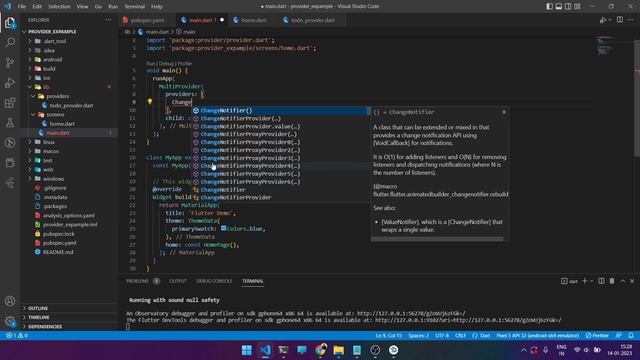The image size is (640, 360).
Task: Open Customize Layout icon
Action: [577, 7]
